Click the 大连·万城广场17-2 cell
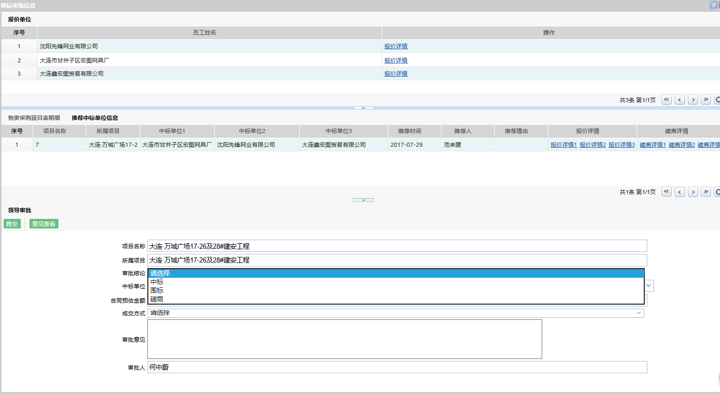The image size is (720, 394). pos(113,145)
